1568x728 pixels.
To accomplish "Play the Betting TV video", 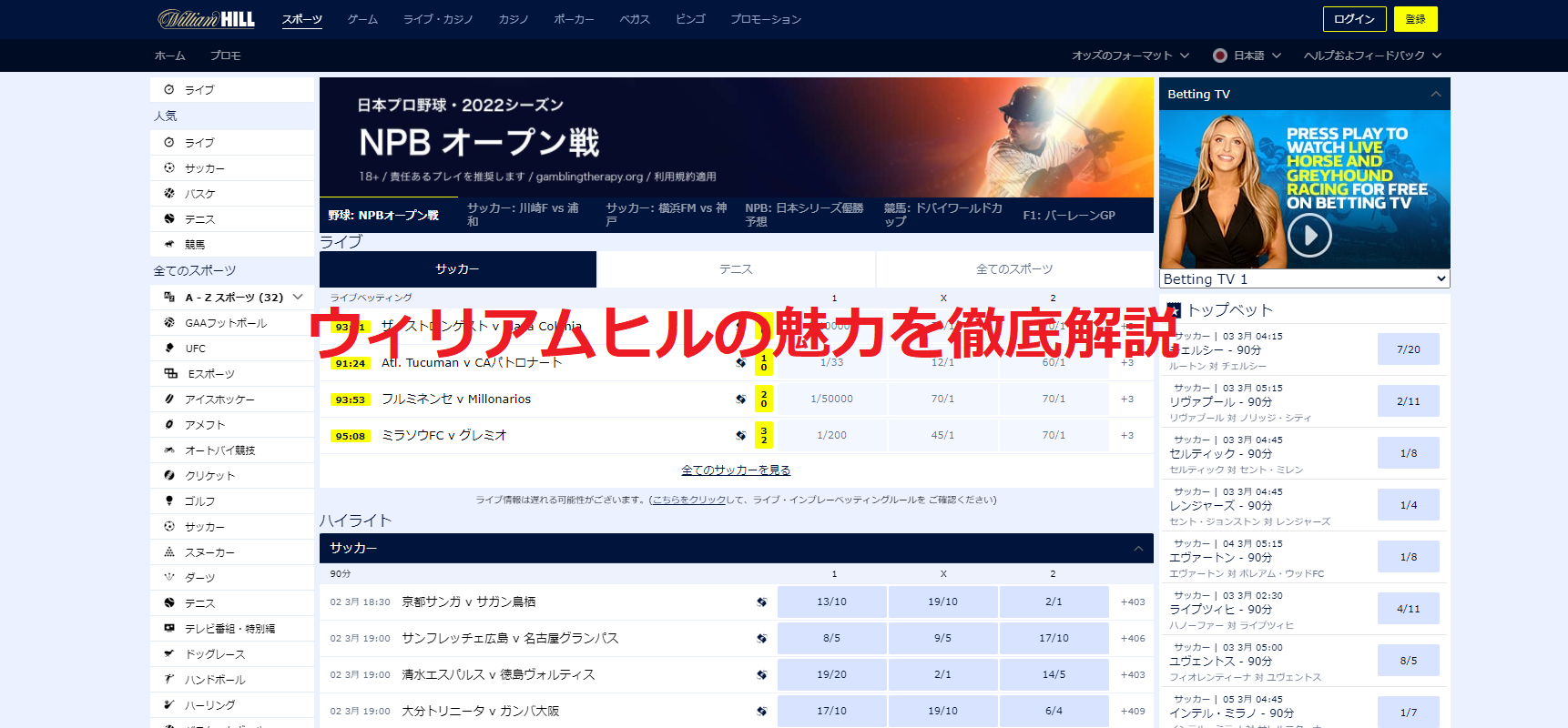I will (1309, 236).
